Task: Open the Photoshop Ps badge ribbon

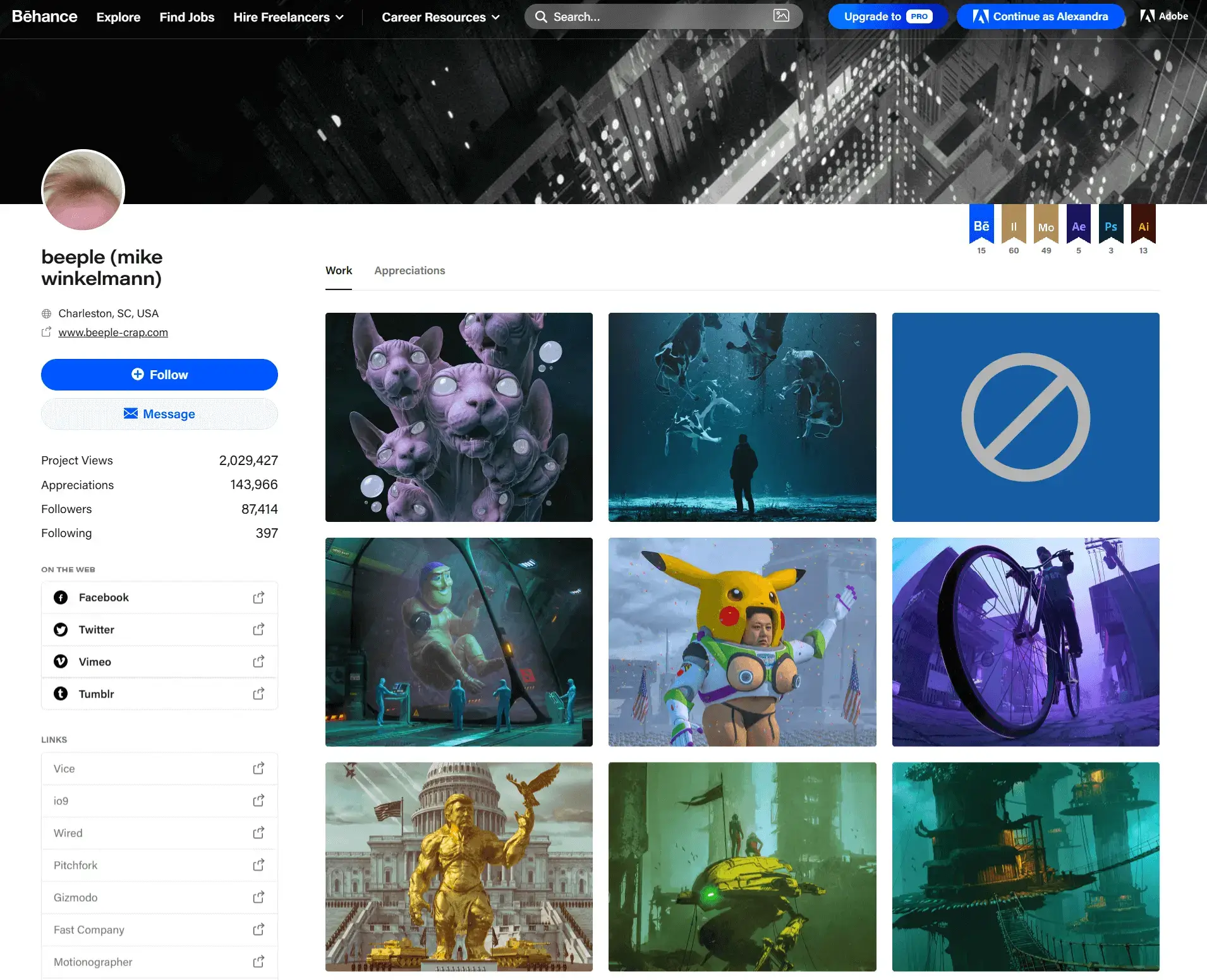Action: tap(1111, 224)
